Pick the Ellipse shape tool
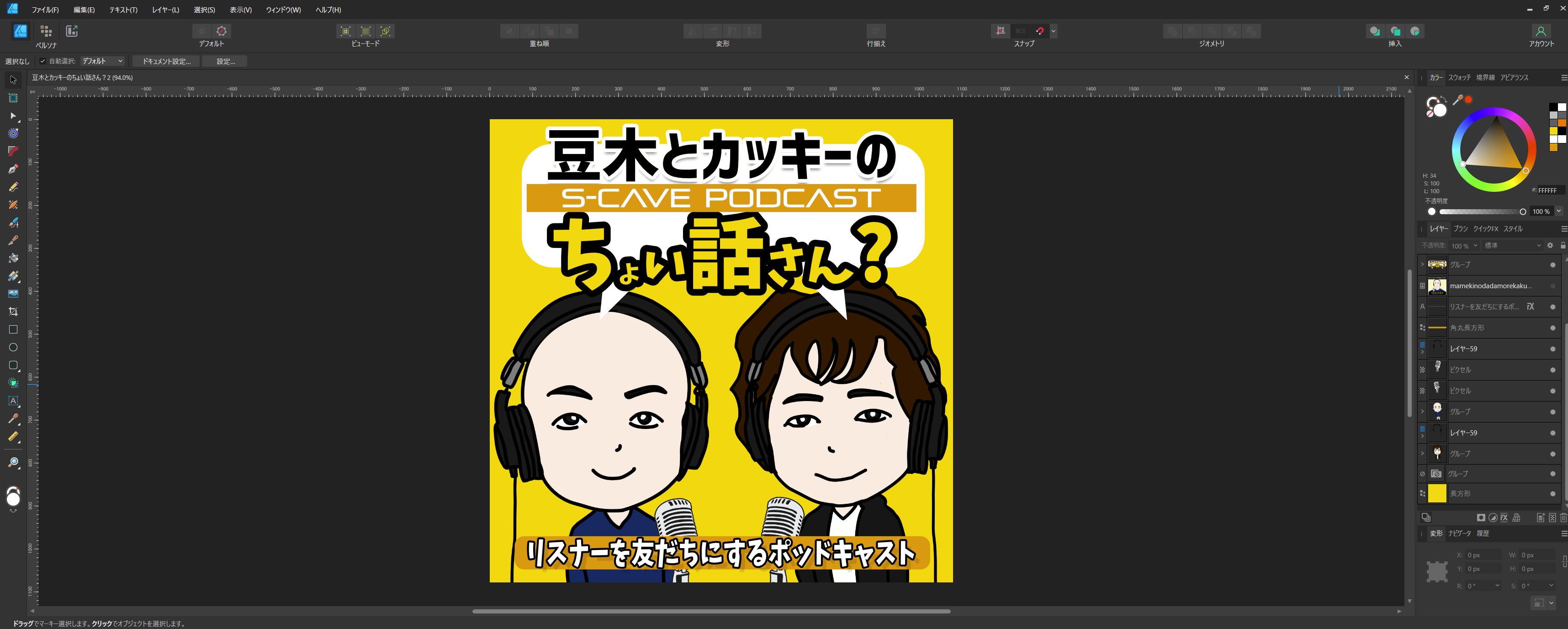The image size is (1568, 629). click(12, 347)
